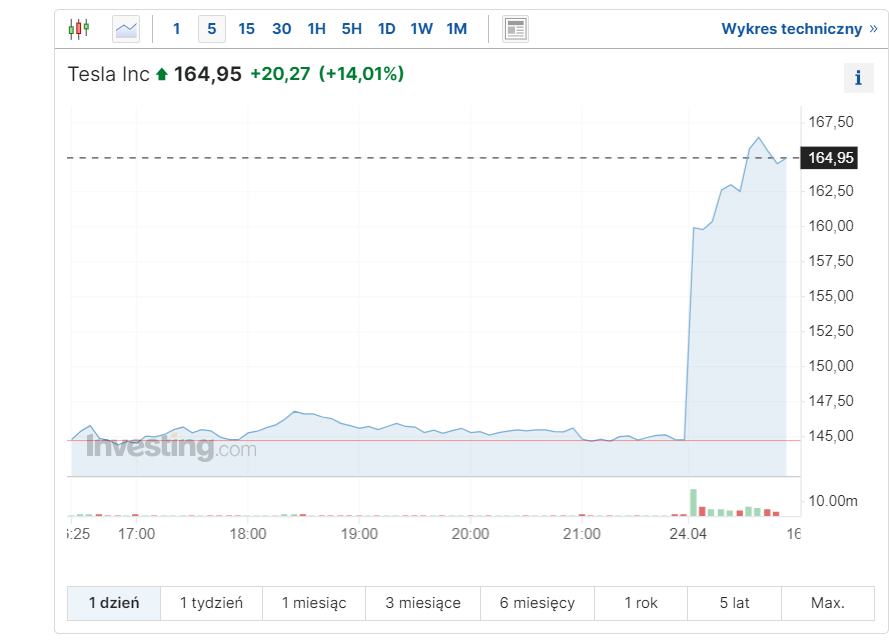Screen dimensions: 889x644
Task: Select the area line chart icon
Action: coord(126,29)
